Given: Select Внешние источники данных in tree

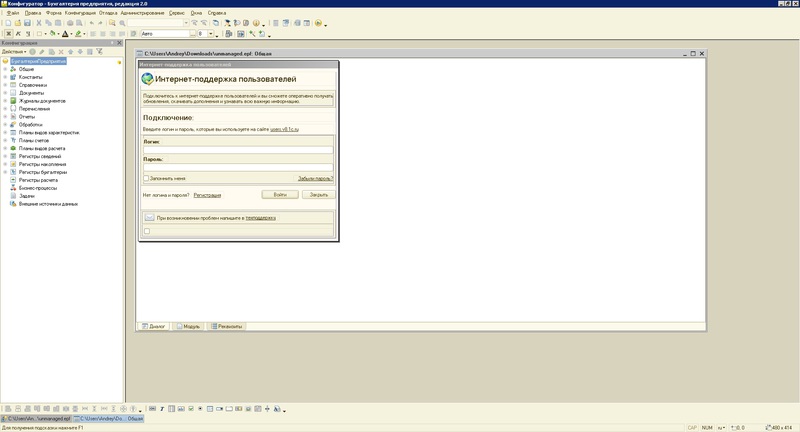Looking at the screenshot, I should 48,204.
